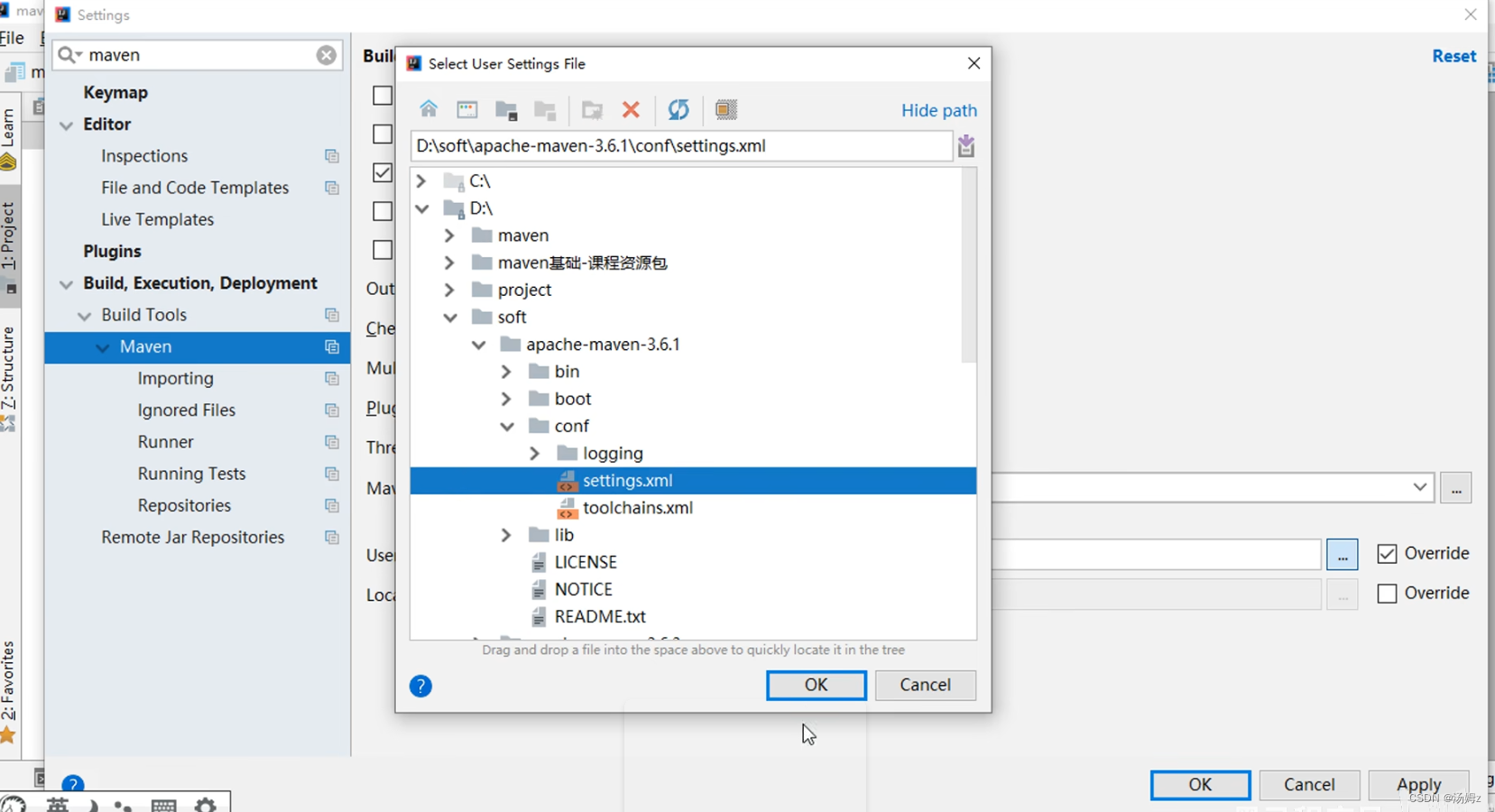Delete selected file with red X icon
Viewport: 1495px width, 812px height.
tap(631, 110)
